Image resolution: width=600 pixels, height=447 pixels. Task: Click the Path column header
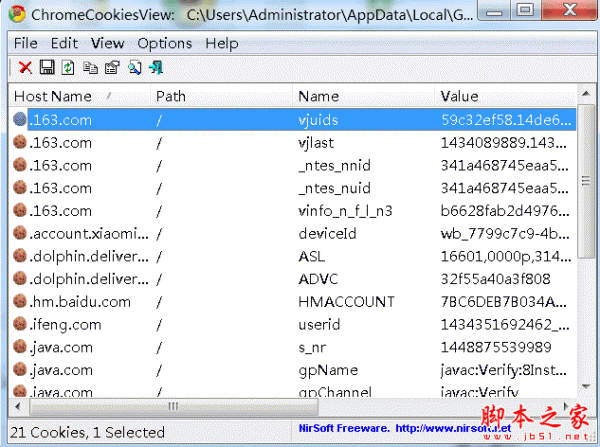point(170,96)
